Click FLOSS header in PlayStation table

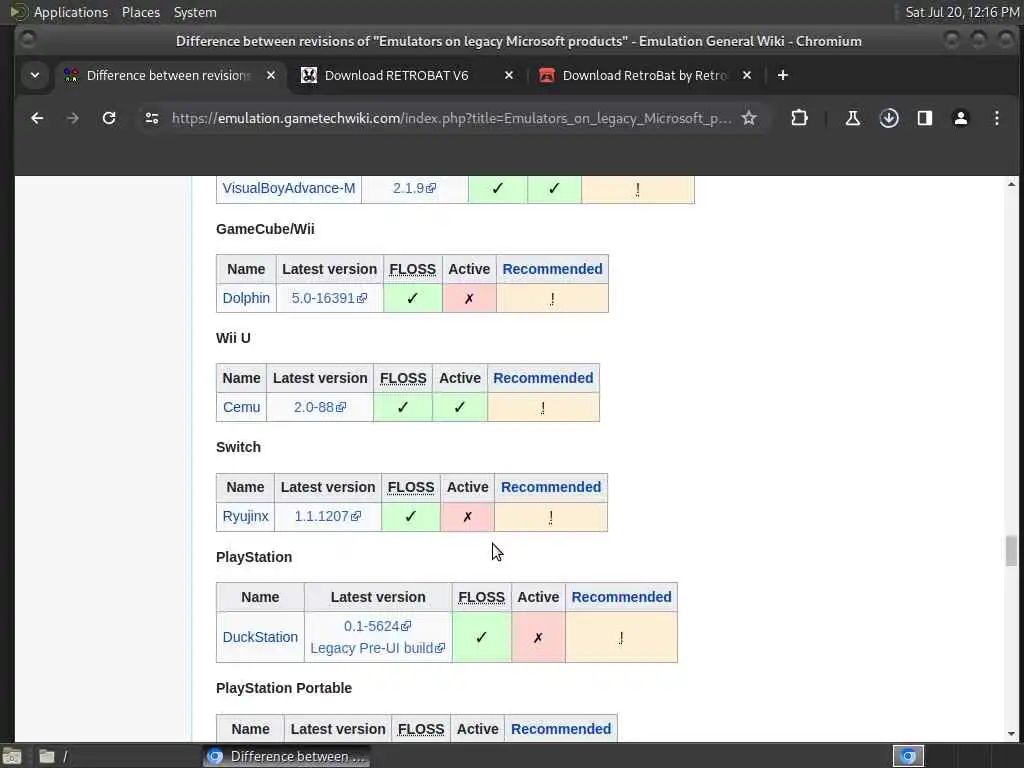pos(481,597)
